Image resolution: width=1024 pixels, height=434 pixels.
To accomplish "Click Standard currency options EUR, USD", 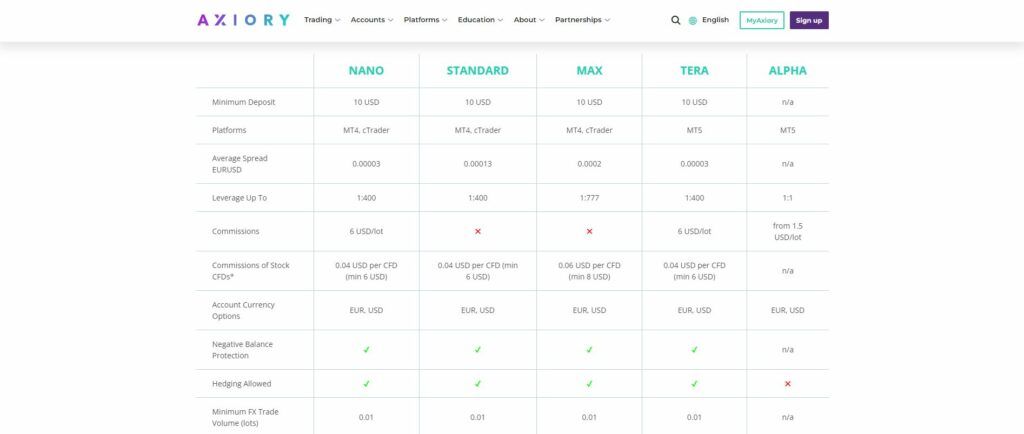I will (477, 311).
